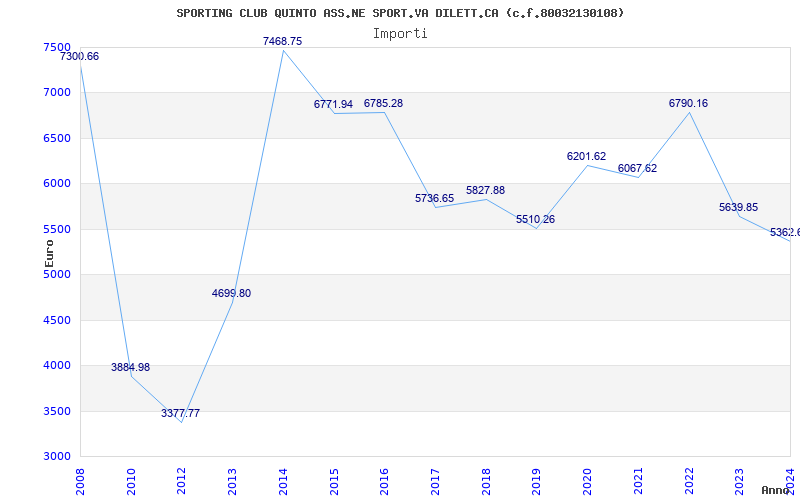Click the Importi chart subtitle
This screenshot has width=800, height=500.
pos(400,34)
